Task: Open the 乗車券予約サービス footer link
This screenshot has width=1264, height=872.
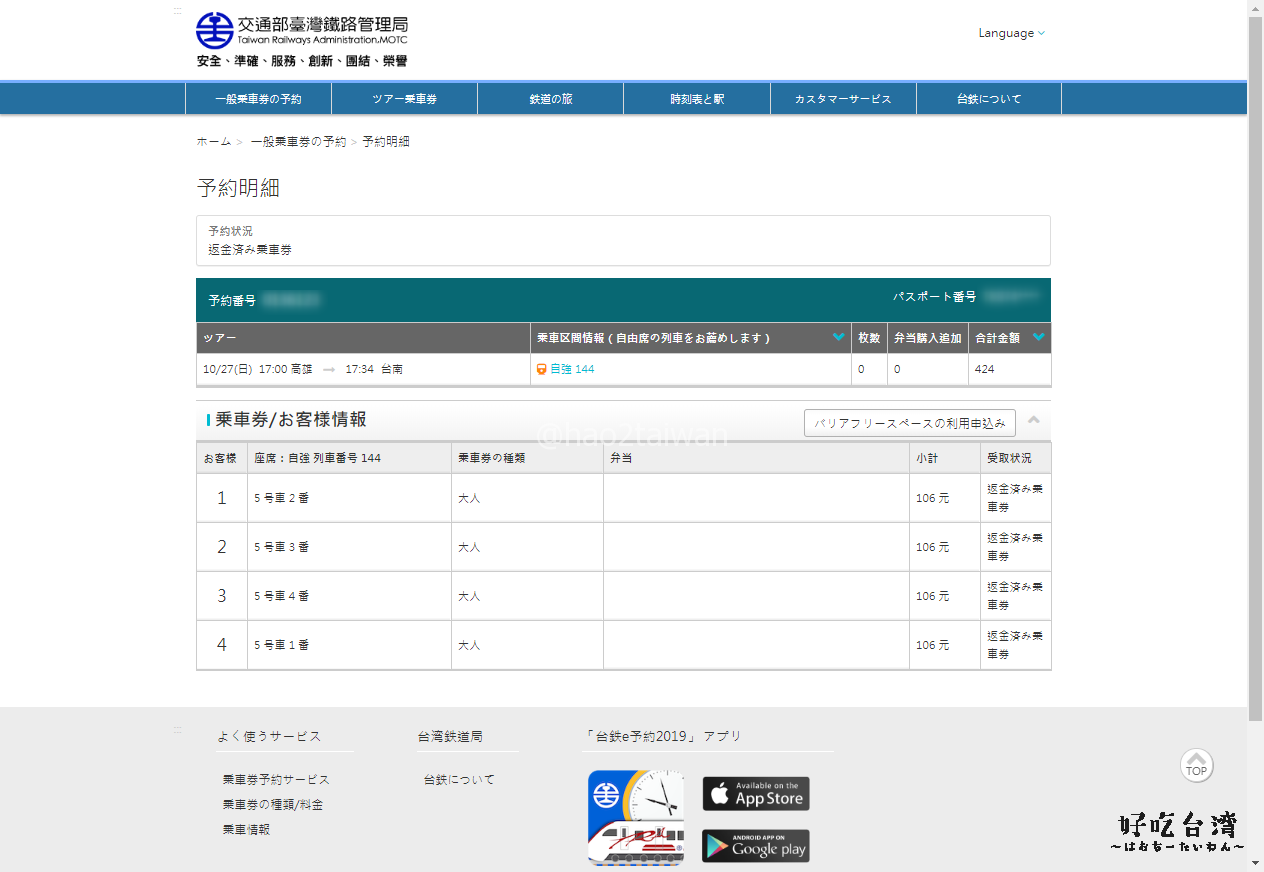Action: (x=276, y=779)
